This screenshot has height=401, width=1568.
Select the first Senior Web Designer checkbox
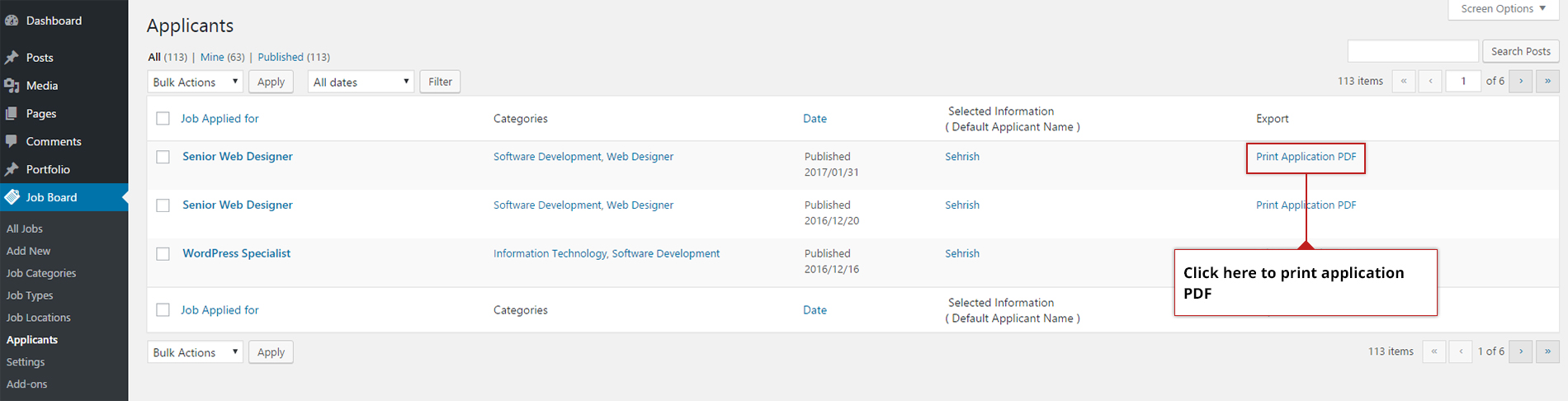(163, 157)
